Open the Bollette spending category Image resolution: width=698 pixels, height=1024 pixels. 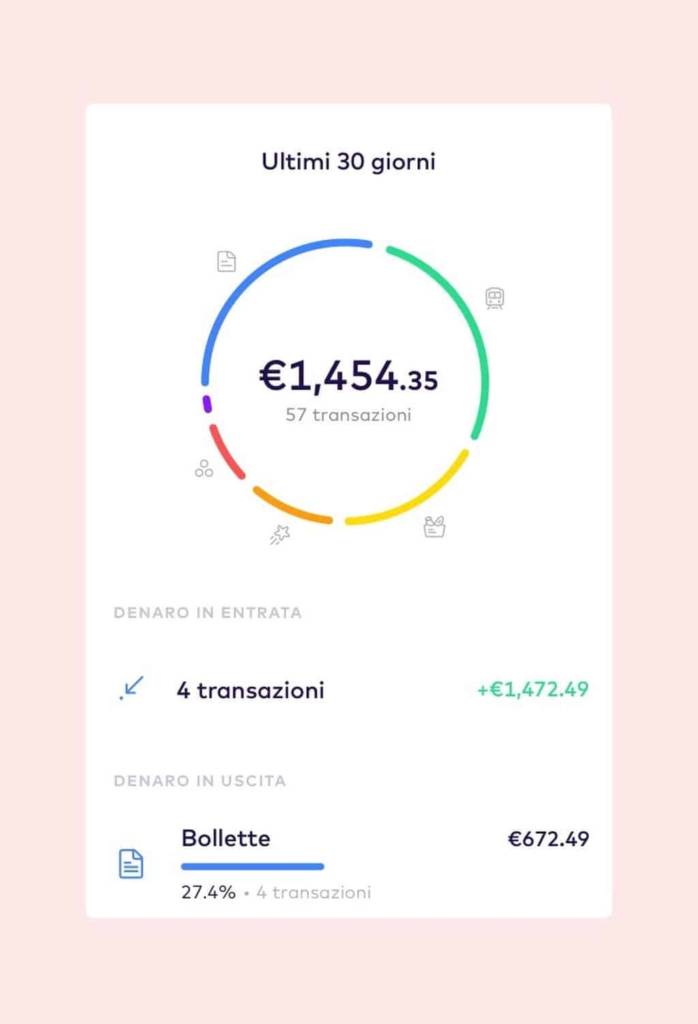[x=349, y=863]
